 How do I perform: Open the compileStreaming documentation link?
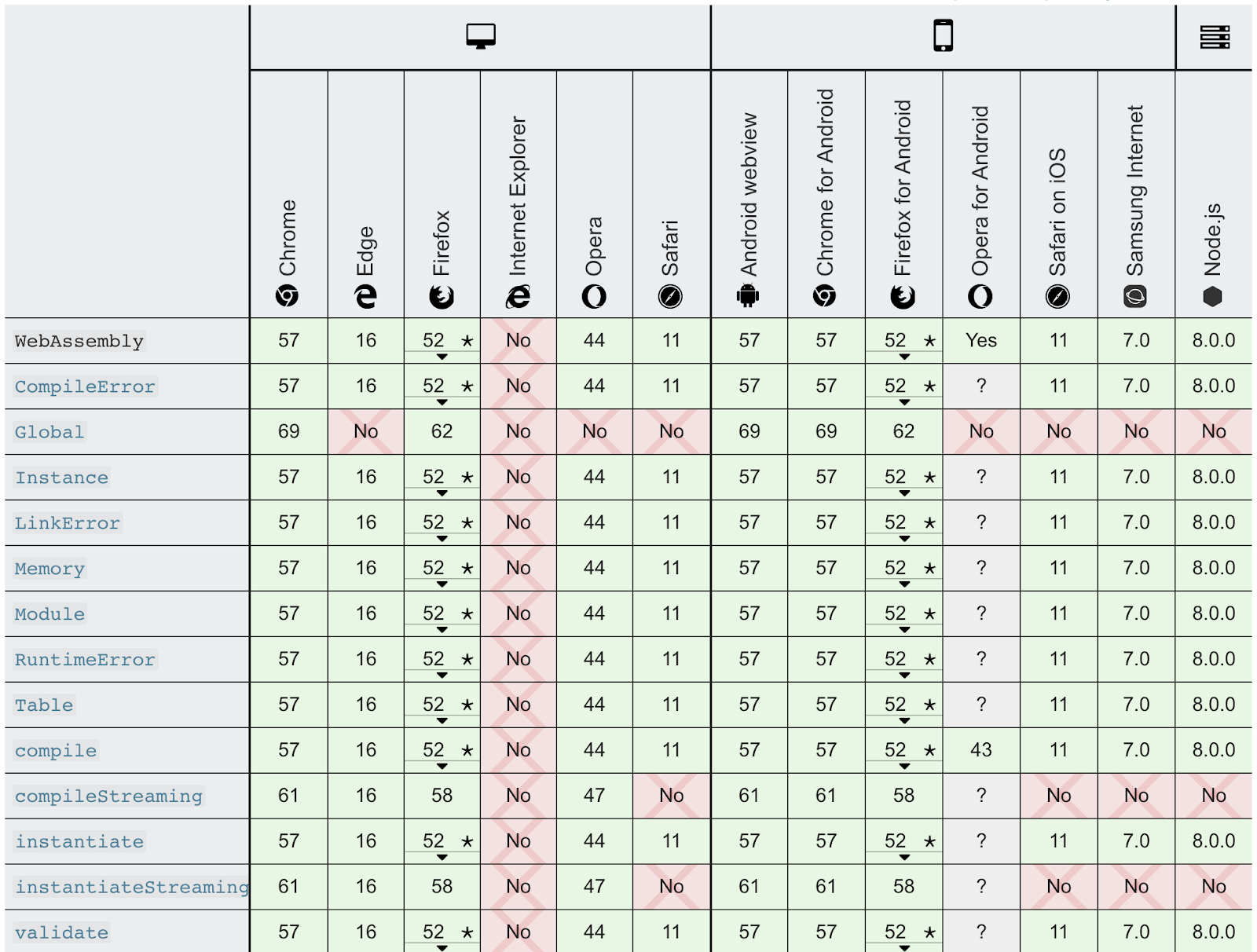pyautogui.click(x=108, y=796)
